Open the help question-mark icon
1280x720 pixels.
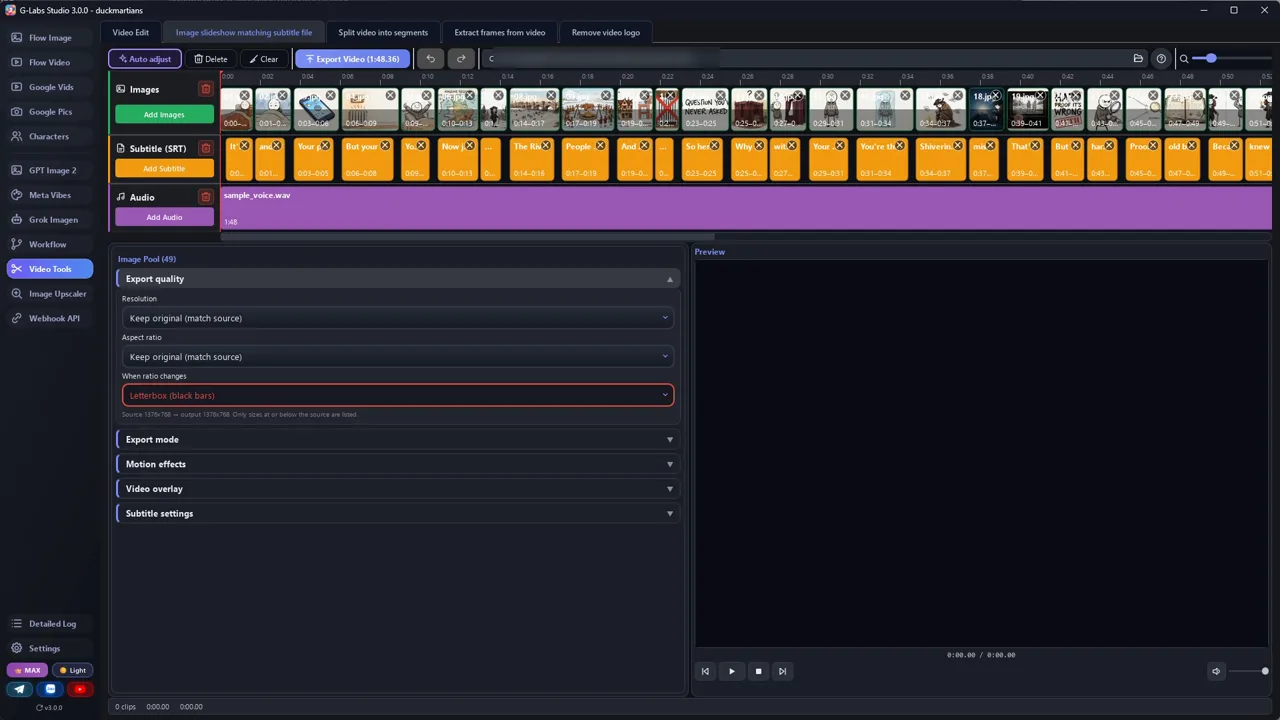[x=1161, y=59]
